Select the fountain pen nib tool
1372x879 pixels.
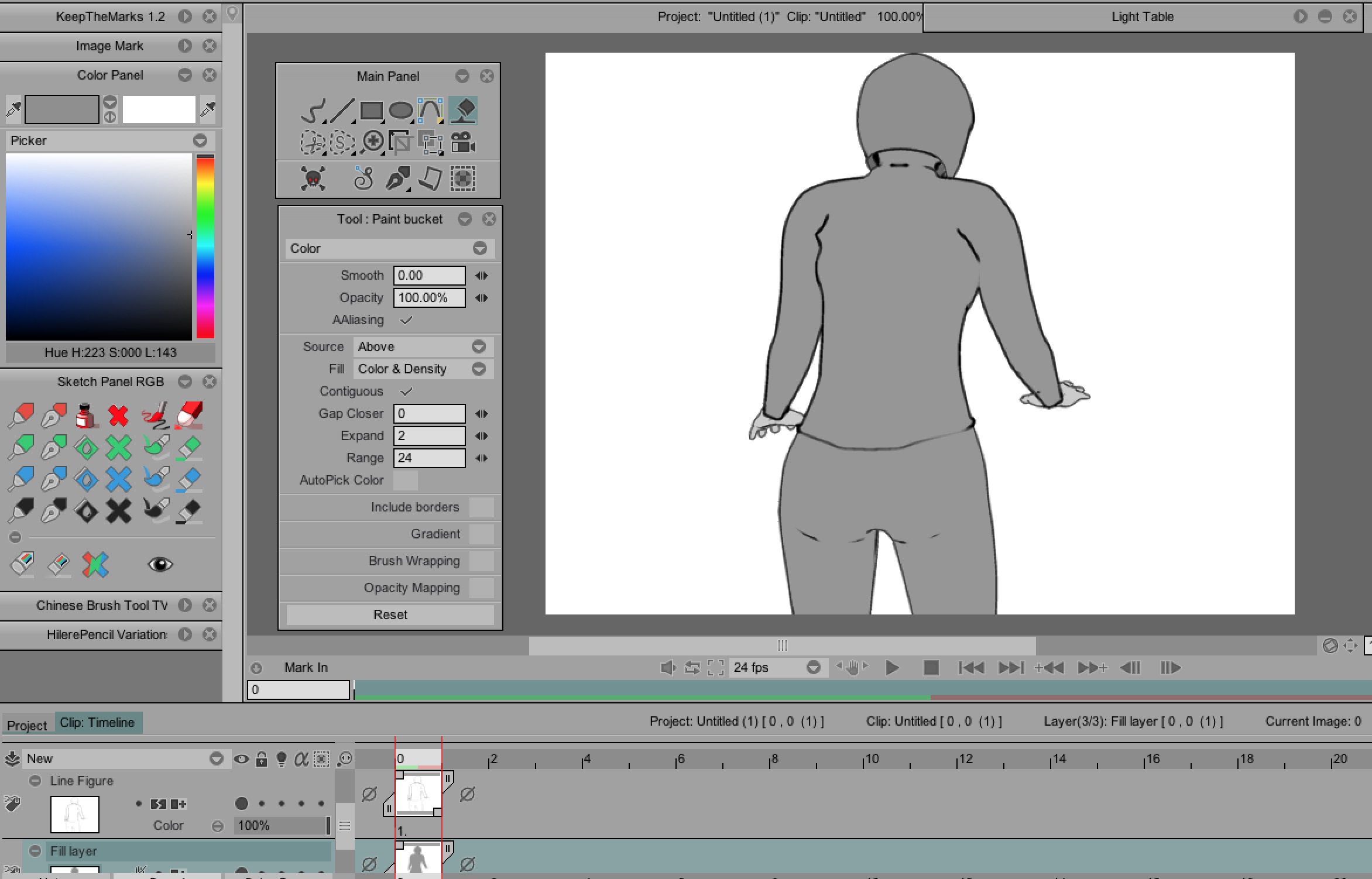pyautogui.click(x=398, y=178)
